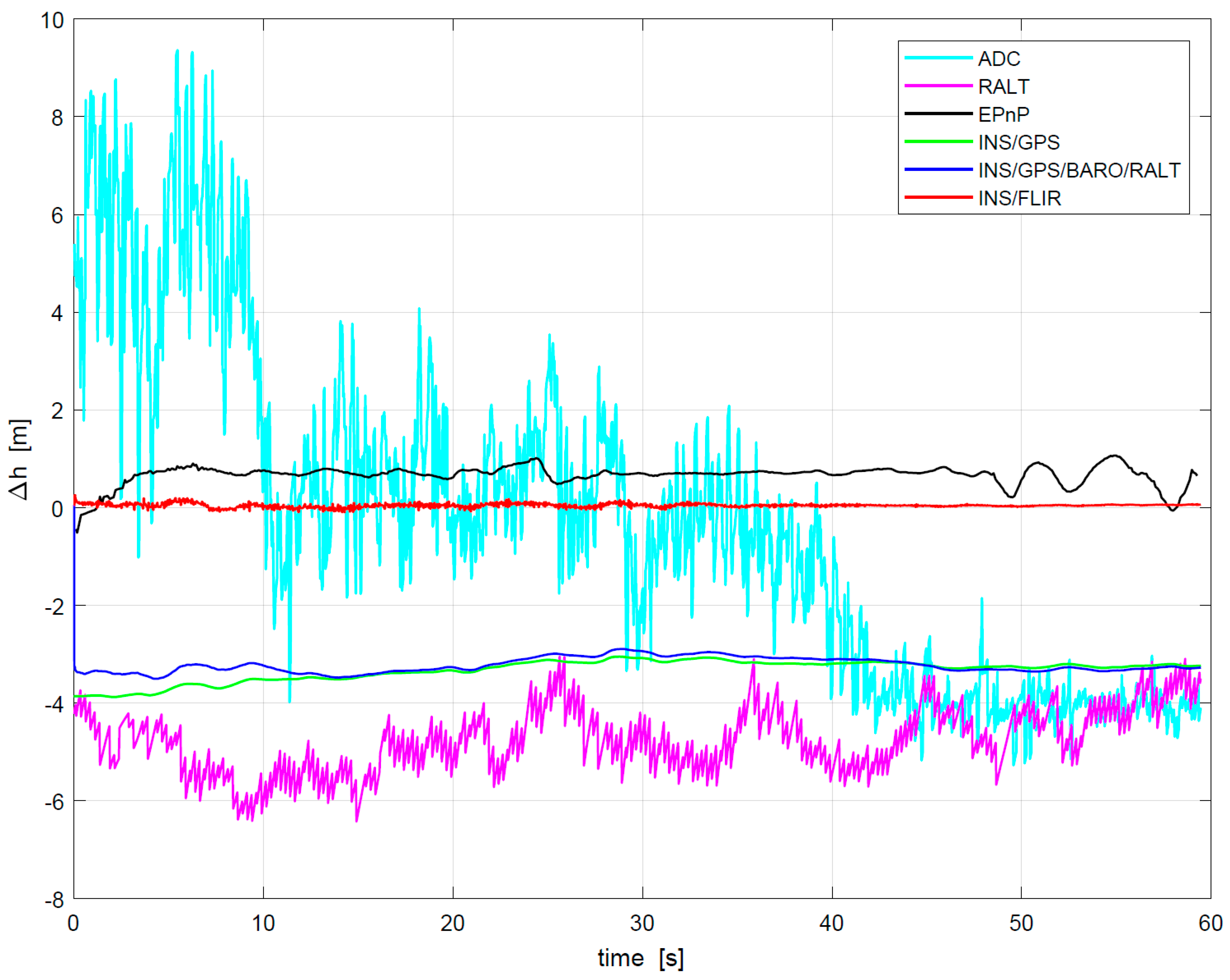This screenshot has height=980, width=1230.
Task: Click y-axis tick label 4
Action: point(57,313)
